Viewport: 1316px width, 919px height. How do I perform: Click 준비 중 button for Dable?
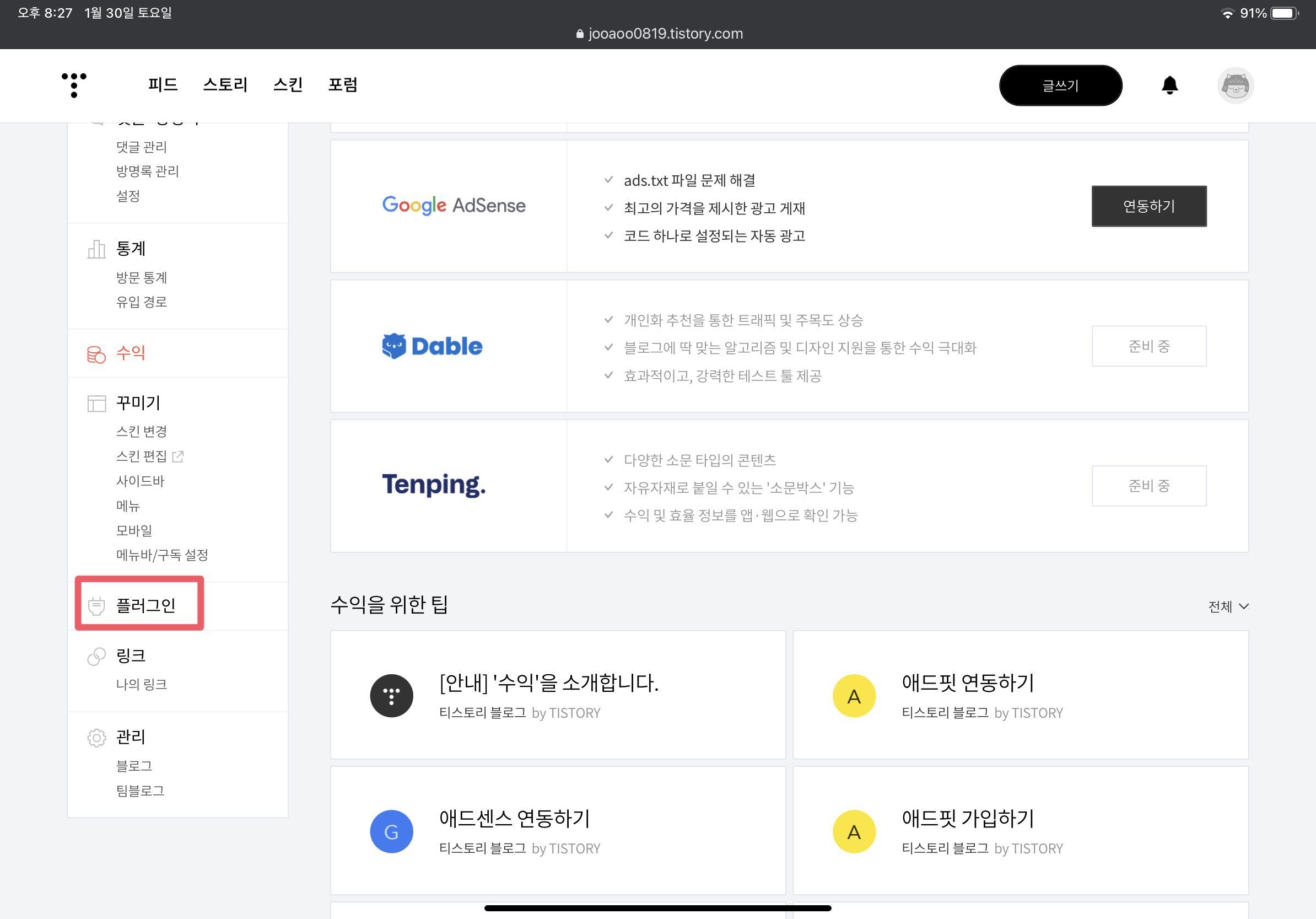click(1148, 346)
